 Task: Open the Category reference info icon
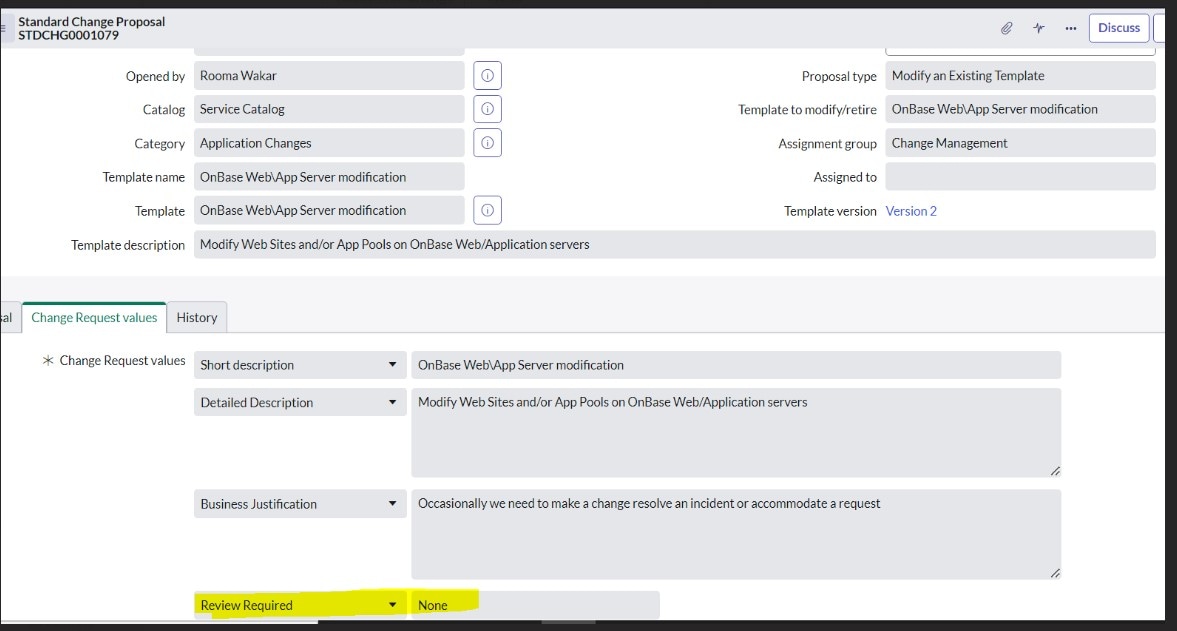(487, 142)
